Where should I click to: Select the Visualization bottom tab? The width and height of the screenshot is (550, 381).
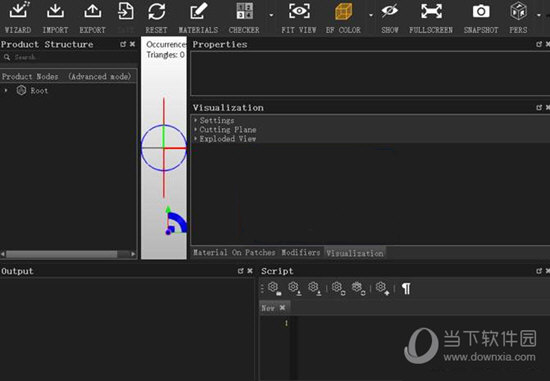tap(355, 253)
